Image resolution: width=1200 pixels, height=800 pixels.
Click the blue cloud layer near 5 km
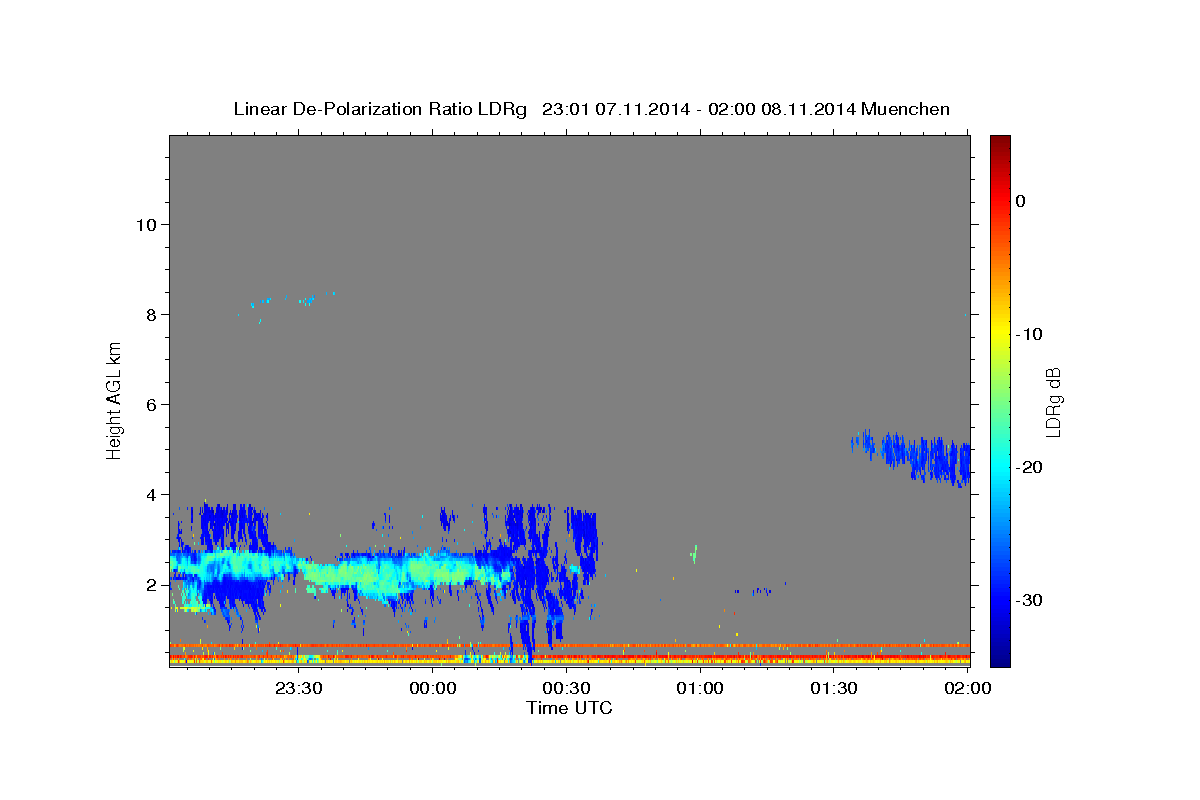[912, 457]
